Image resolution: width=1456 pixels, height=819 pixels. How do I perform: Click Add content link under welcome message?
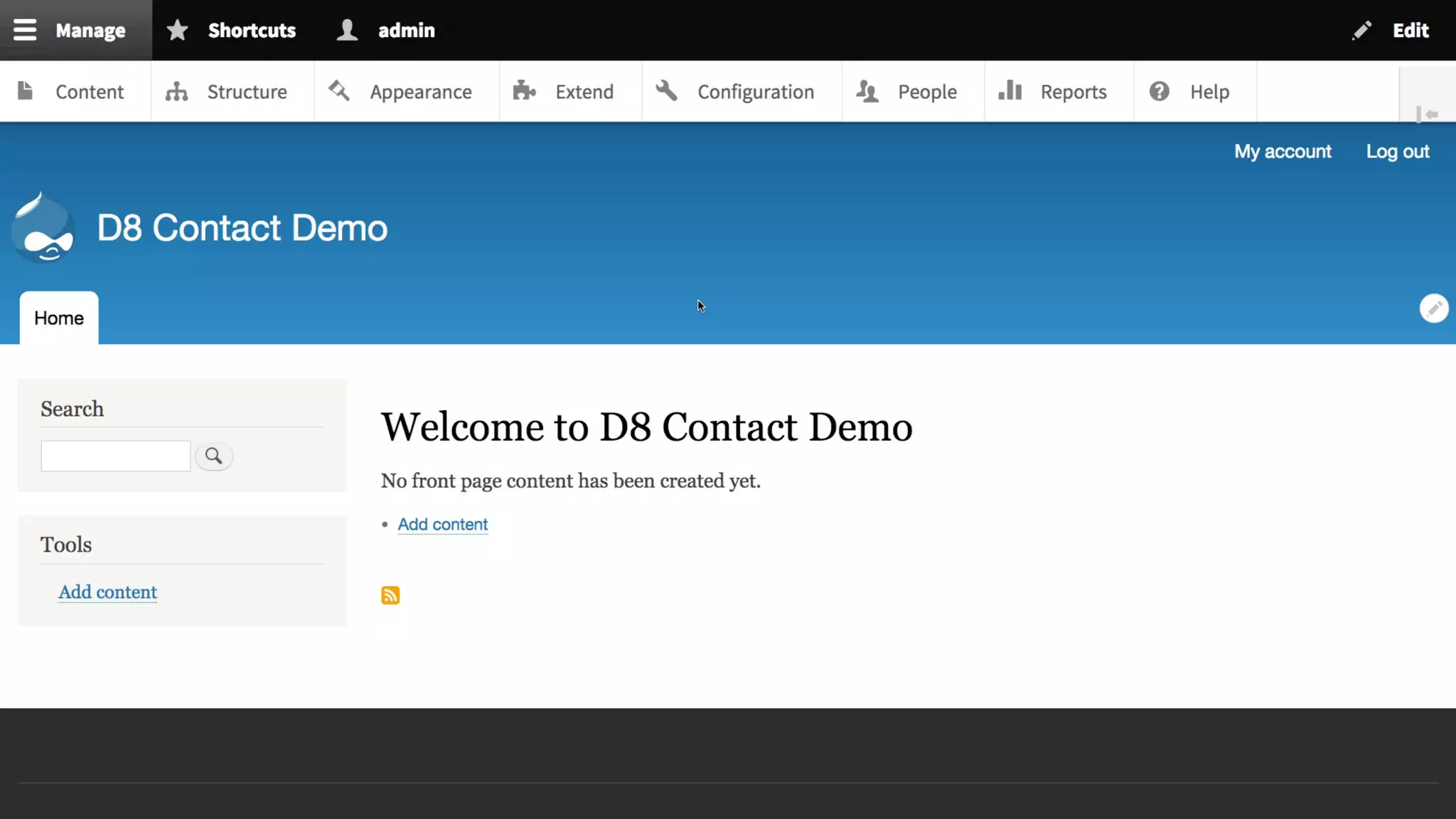(x=443, y=524)
